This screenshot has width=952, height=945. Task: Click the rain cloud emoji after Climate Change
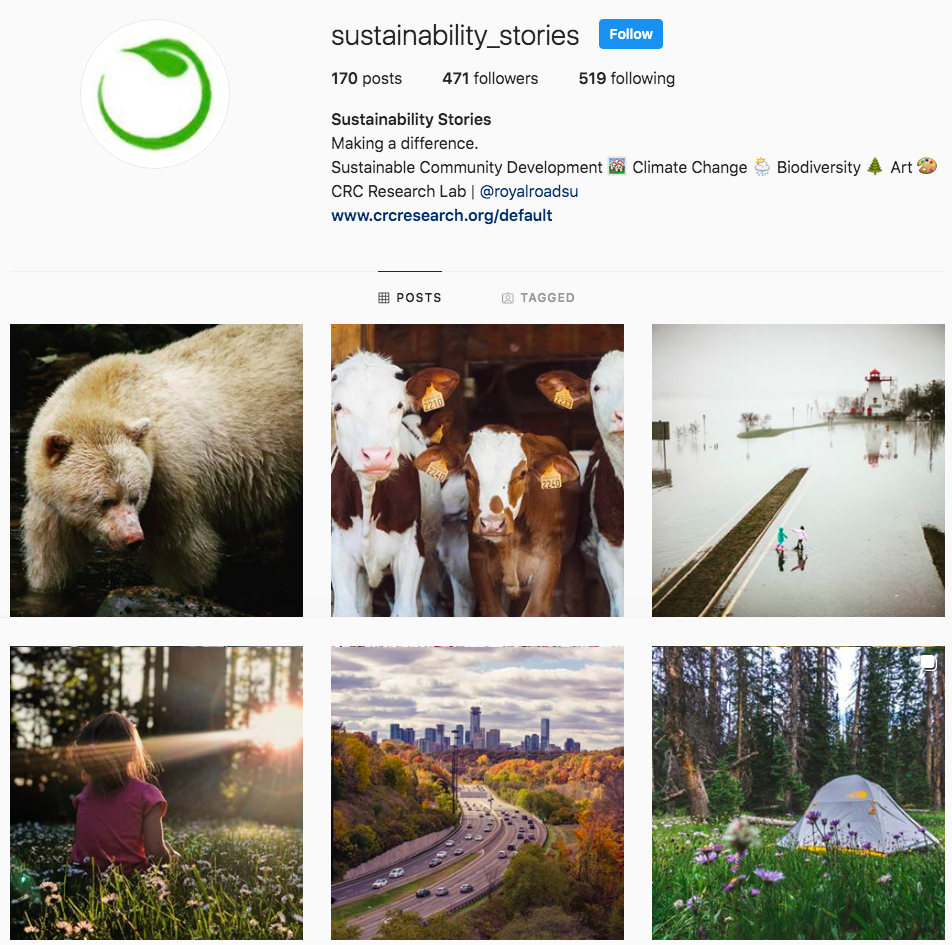pos(762,166)
